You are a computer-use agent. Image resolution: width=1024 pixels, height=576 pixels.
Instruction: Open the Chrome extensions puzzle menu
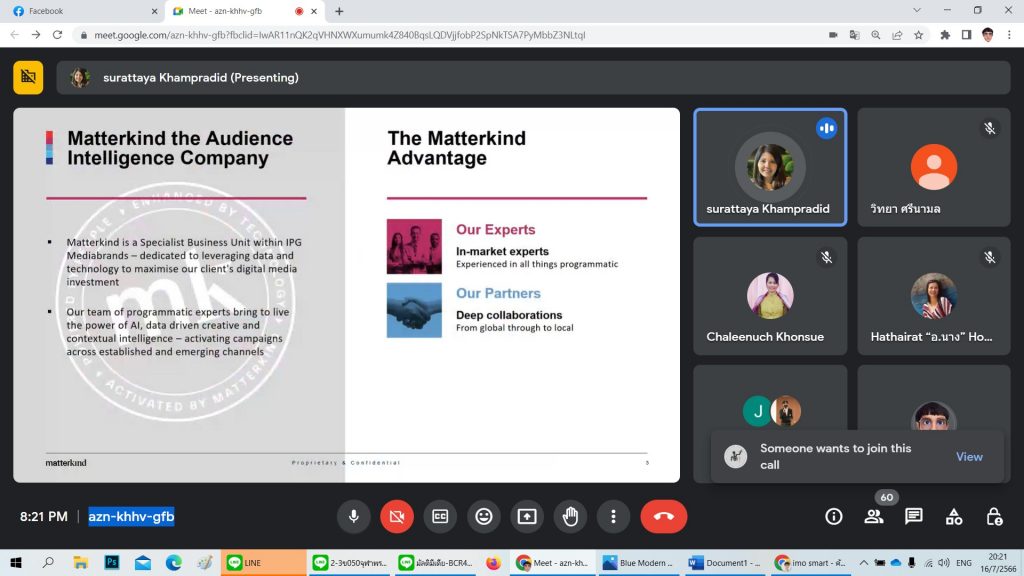[944, 34]
